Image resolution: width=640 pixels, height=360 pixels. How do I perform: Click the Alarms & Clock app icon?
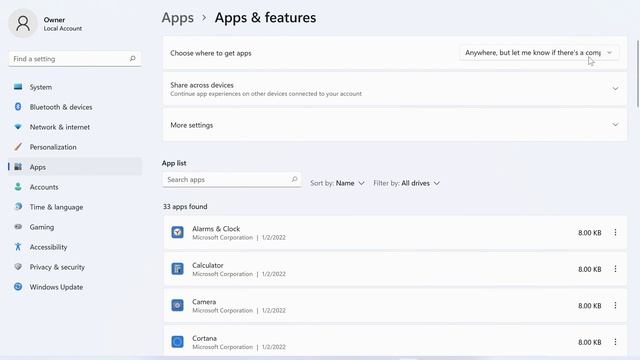(x=177, y=232)
